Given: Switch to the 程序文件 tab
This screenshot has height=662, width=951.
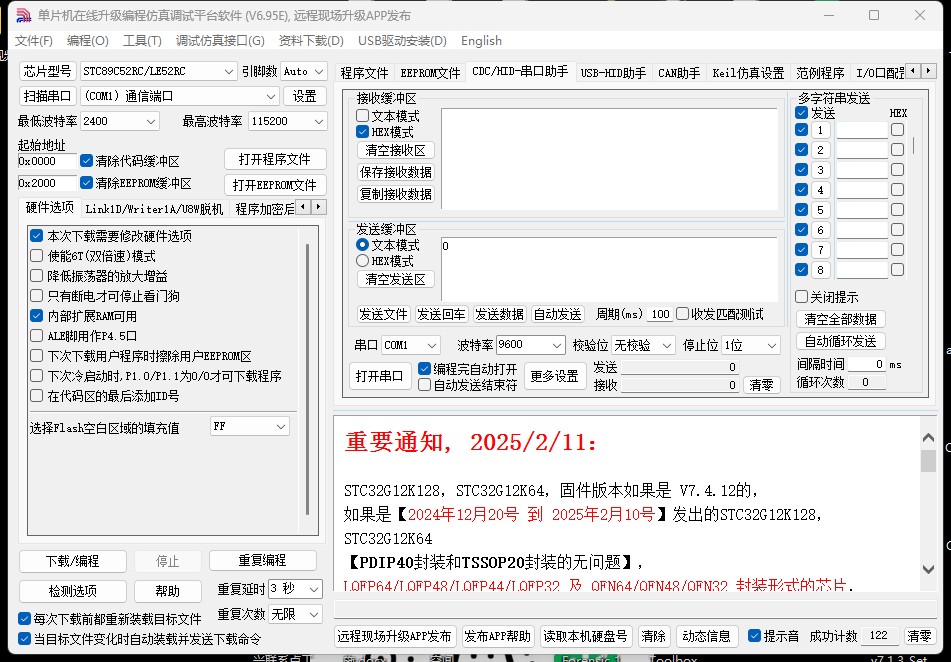Looking at the screenshot, I should click(365, 73).
